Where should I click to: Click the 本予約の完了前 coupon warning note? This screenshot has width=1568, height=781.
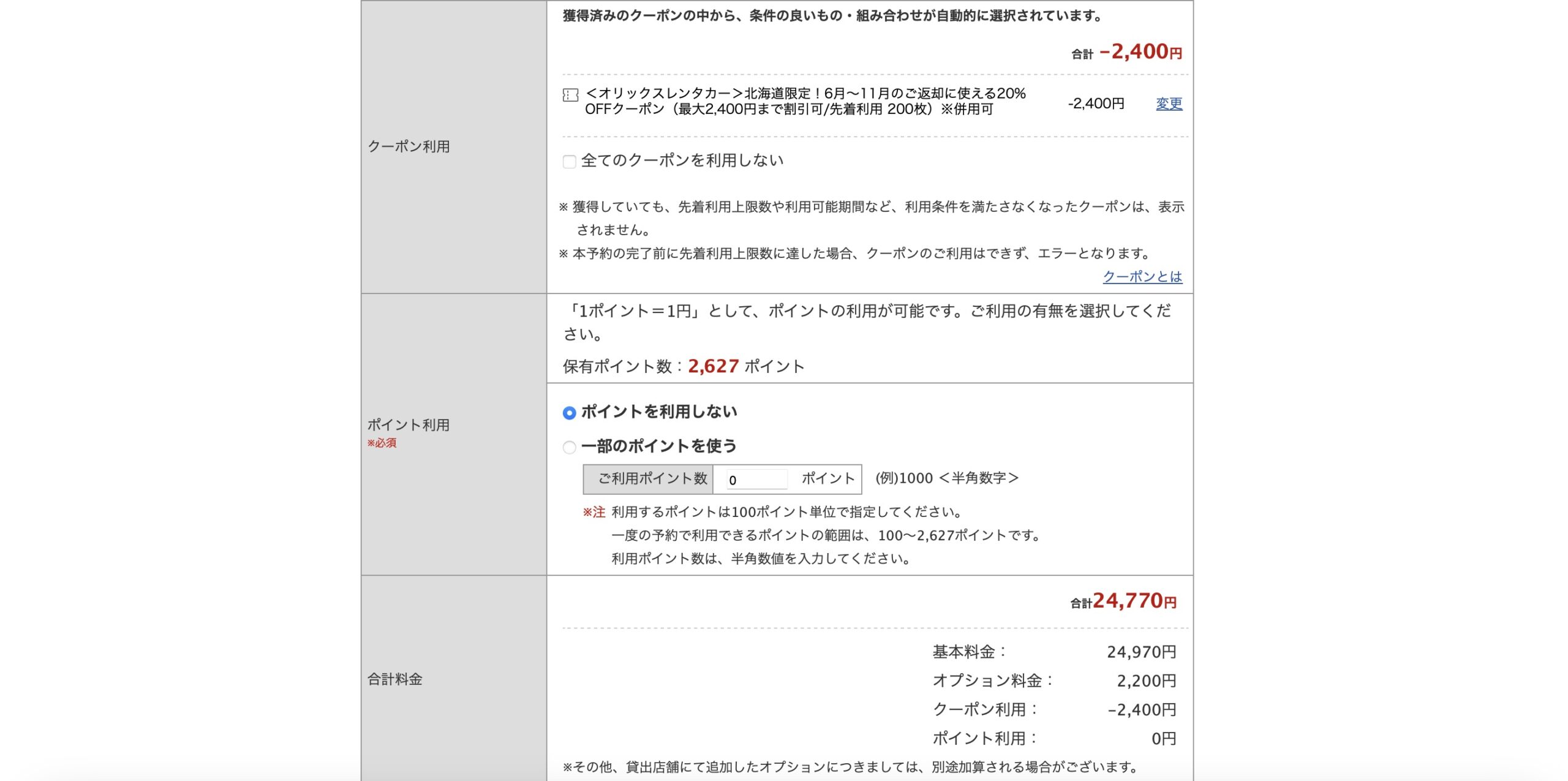pos(855,253)
